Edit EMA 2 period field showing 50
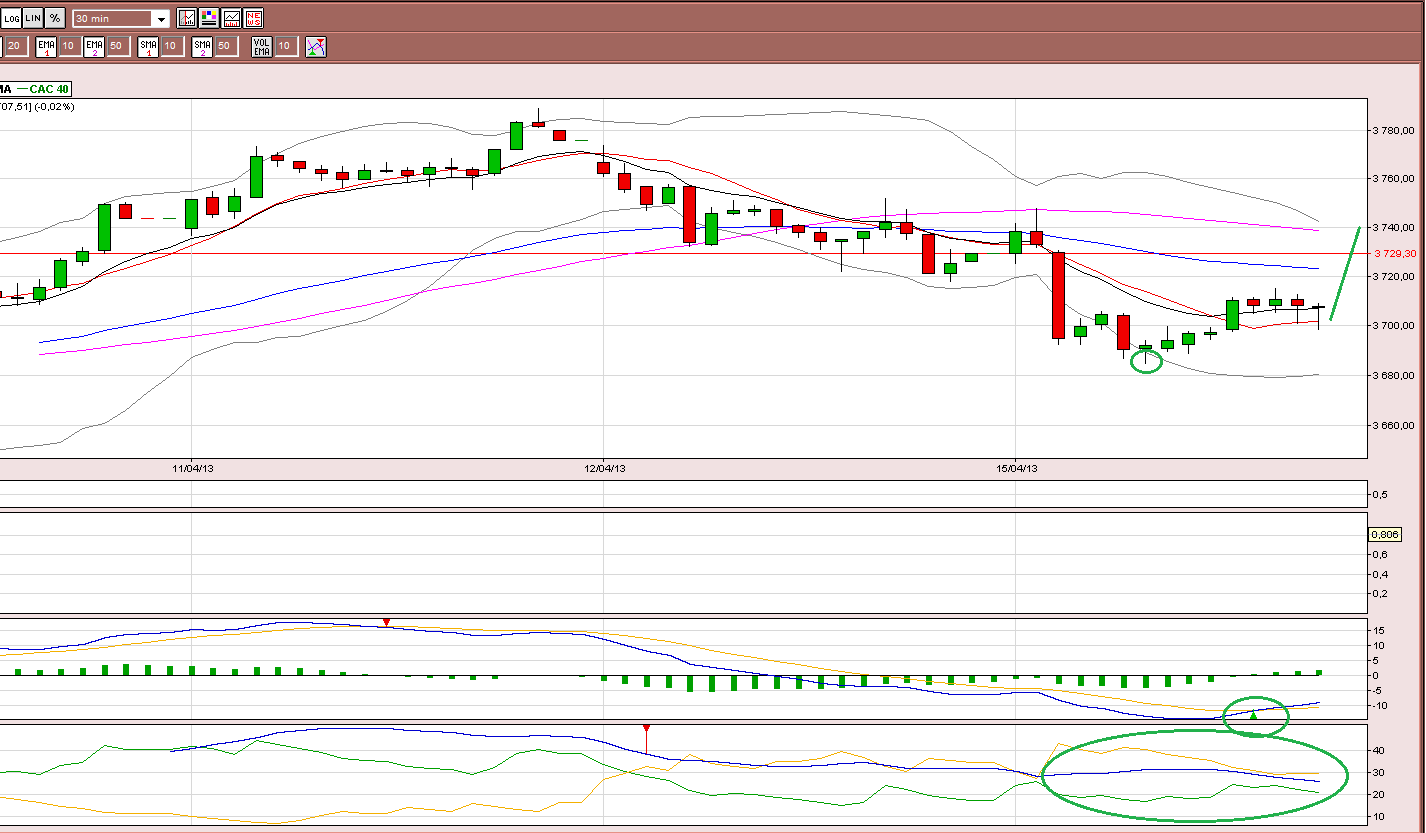The image size is (1426, 833). pyautogui.click(x=117, y=46)
